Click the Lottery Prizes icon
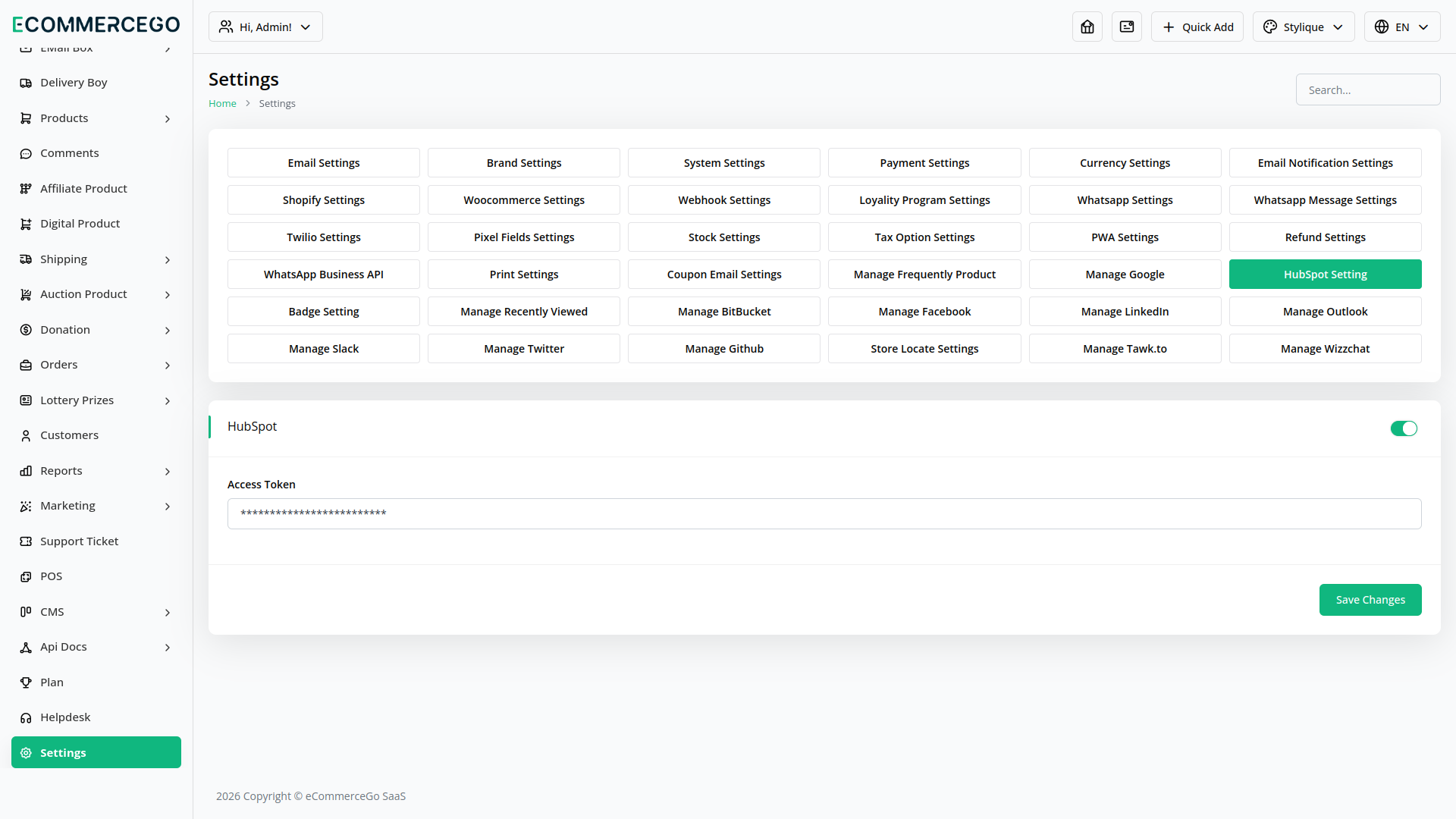The width and height of the screenshot is (1456, 819). [x=26, y=400]
